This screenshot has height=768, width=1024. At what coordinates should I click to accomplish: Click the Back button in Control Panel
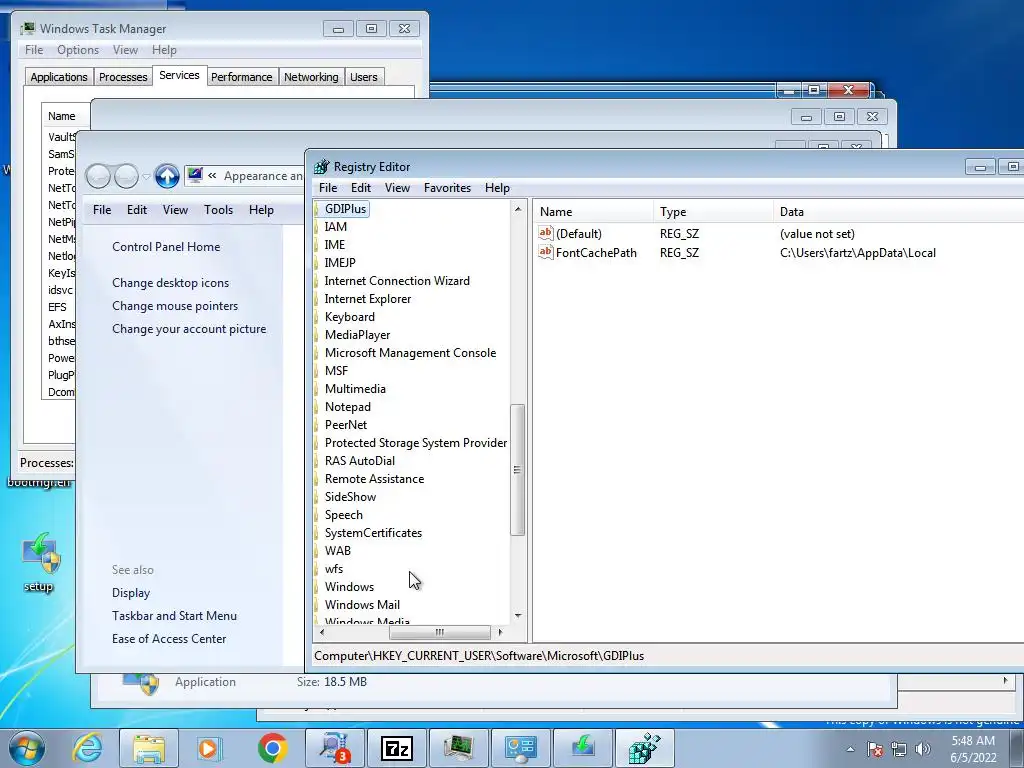point(98,176)
